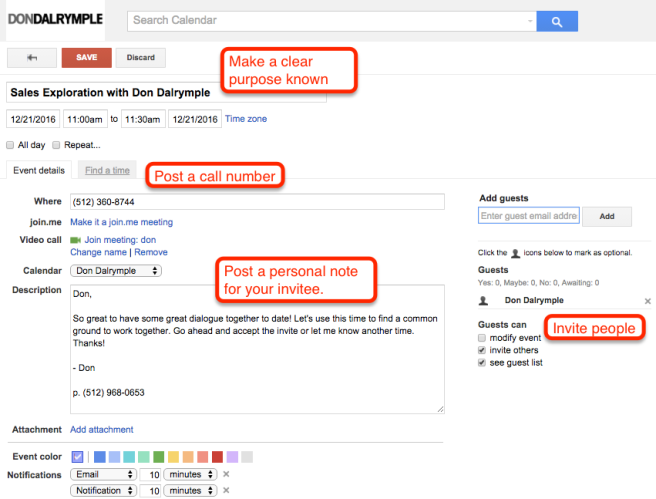The height and width of the screenshot is (499, 656).
Task: Click the green video camera icon
Action: [x=75, y=240]
